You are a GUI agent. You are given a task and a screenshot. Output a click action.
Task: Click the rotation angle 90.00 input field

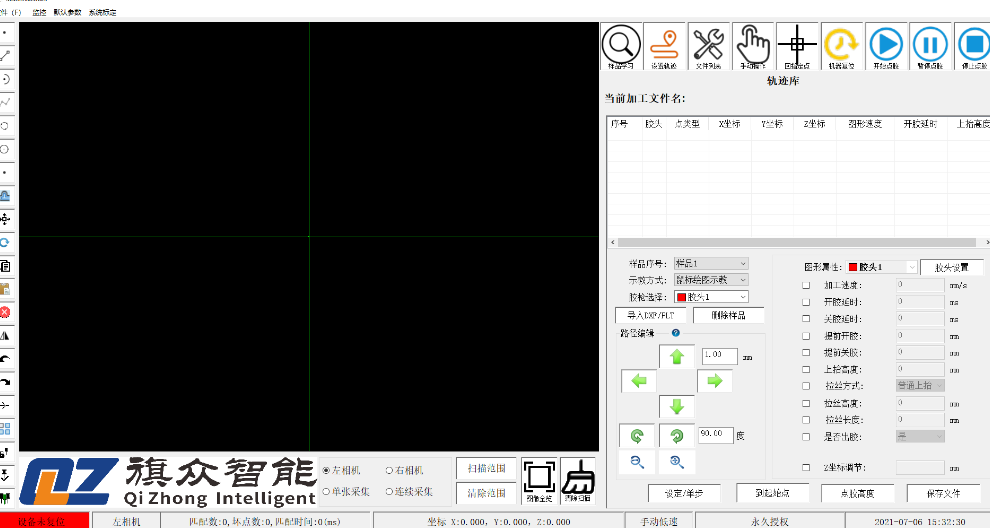click(714, 435)
